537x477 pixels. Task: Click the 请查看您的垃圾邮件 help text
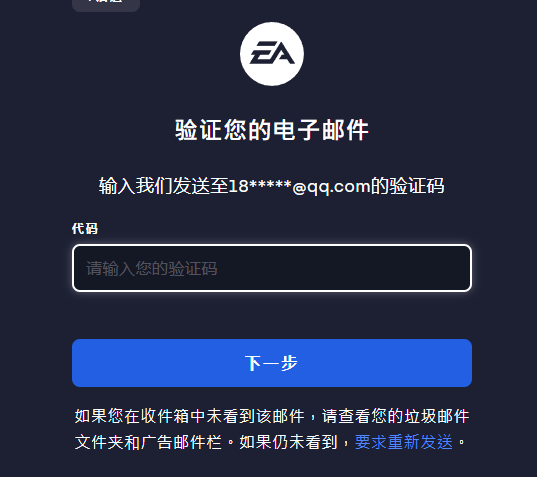[x=396, y=416]
